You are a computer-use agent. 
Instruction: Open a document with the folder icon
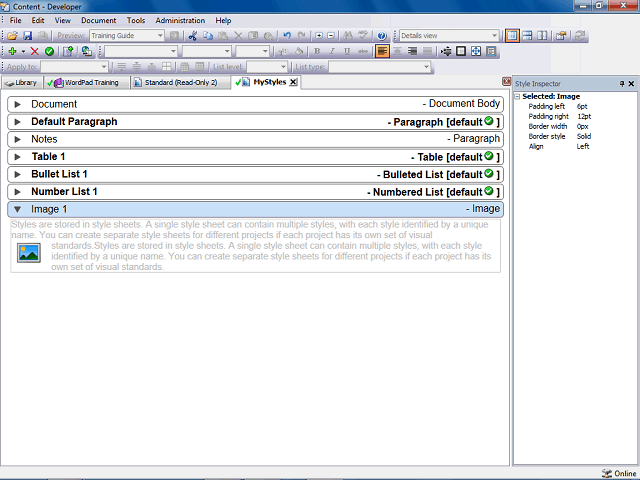click(x=12, y=36)
